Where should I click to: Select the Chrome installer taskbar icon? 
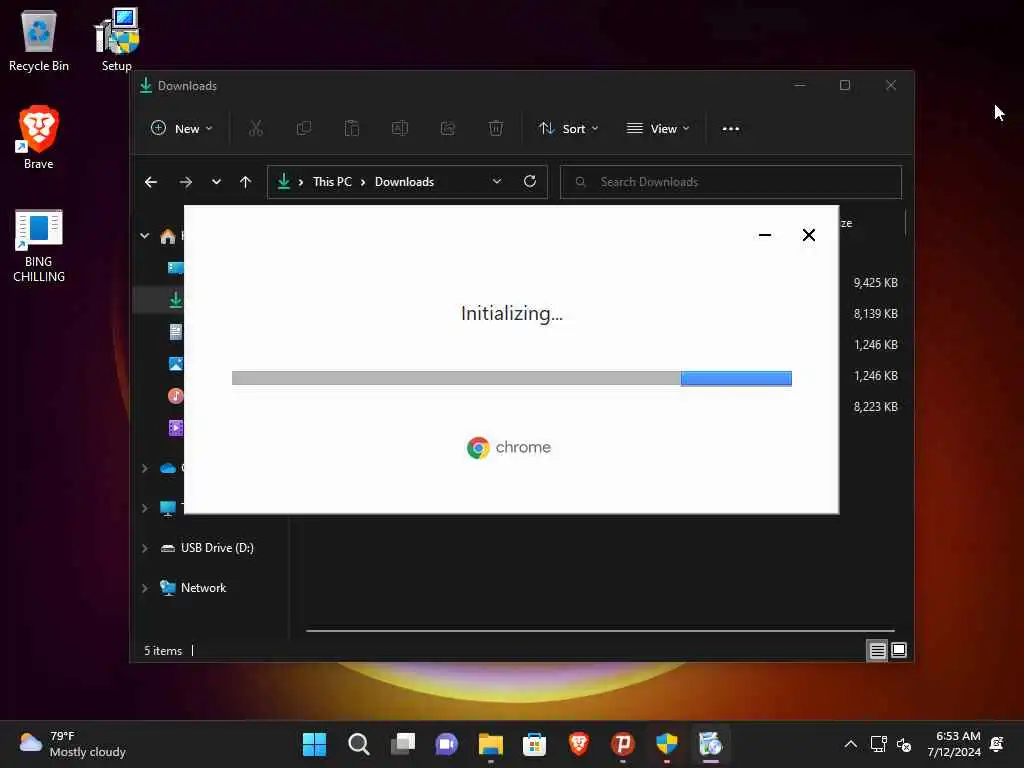[711, 744]
